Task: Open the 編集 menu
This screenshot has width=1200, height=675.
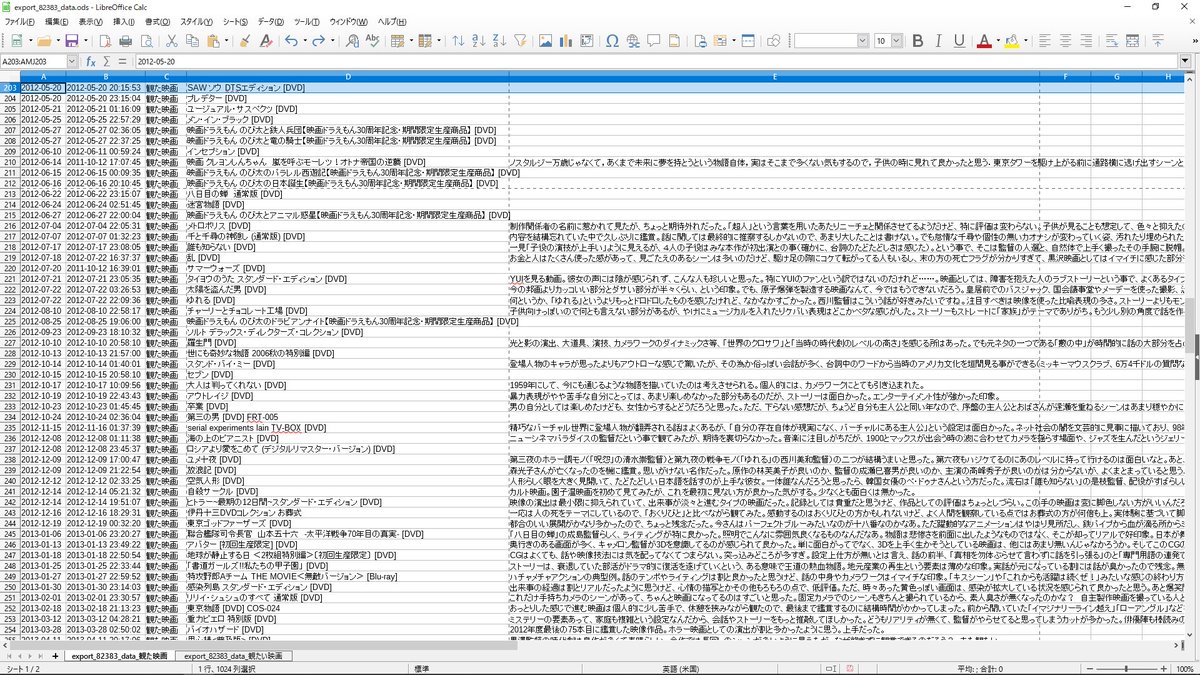Action: coord(56,21)
